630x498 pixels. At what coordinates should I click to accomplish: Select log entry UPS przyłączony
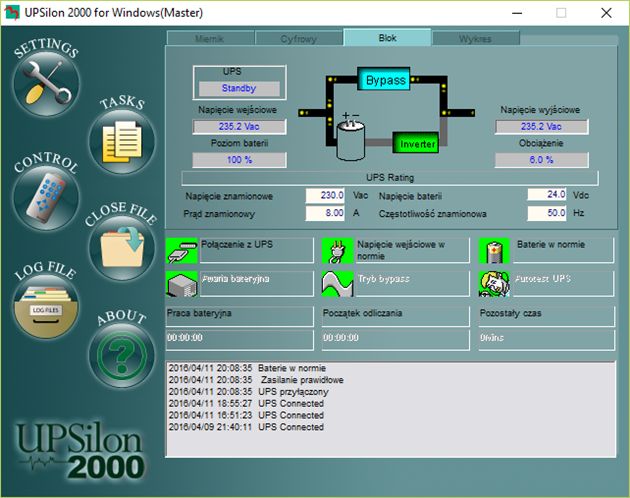(248, 391)
